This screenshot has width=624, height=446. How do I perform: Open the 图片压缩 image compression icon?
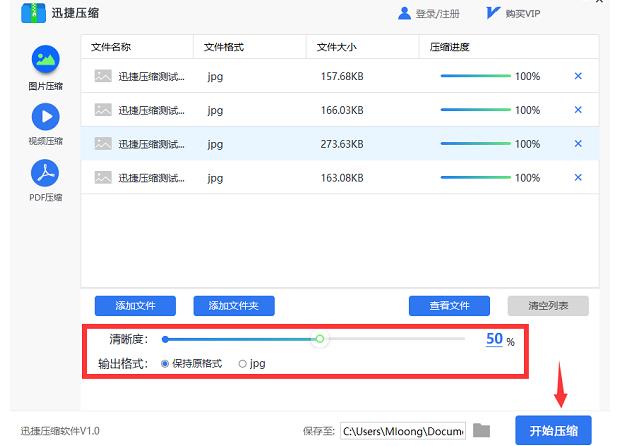click(44, 61)
